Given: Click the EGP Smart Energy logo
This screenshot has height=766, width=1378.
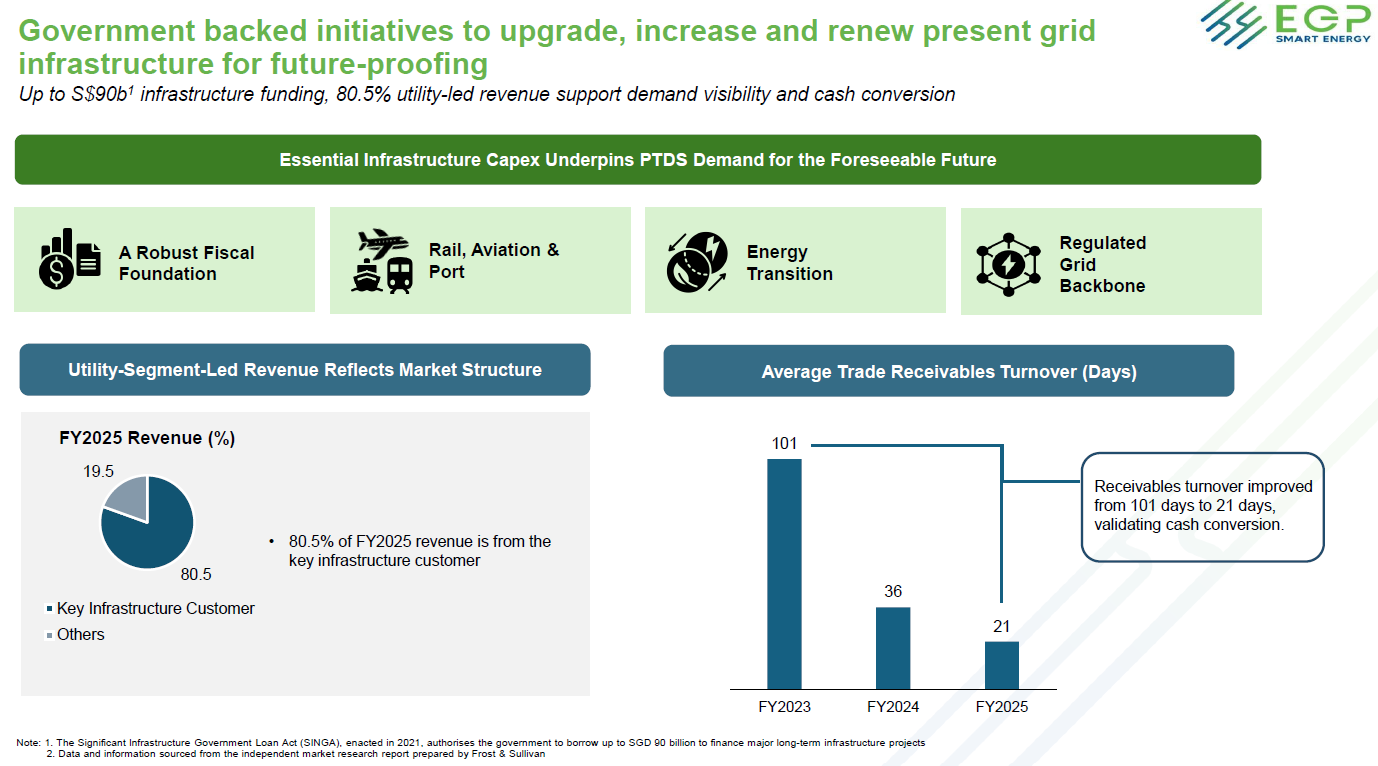Looking at the screenshot, I should coord(1283,24).
